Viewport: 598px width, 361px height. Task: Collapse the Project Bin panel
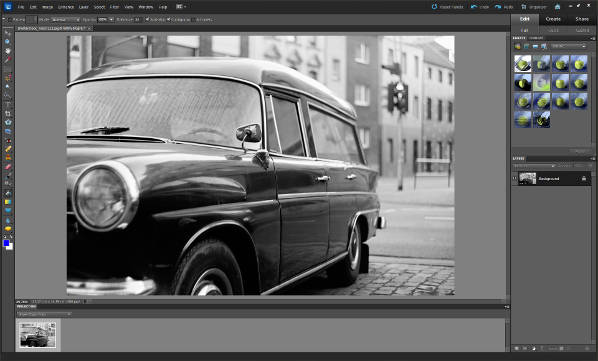click(x=506, y=306)
